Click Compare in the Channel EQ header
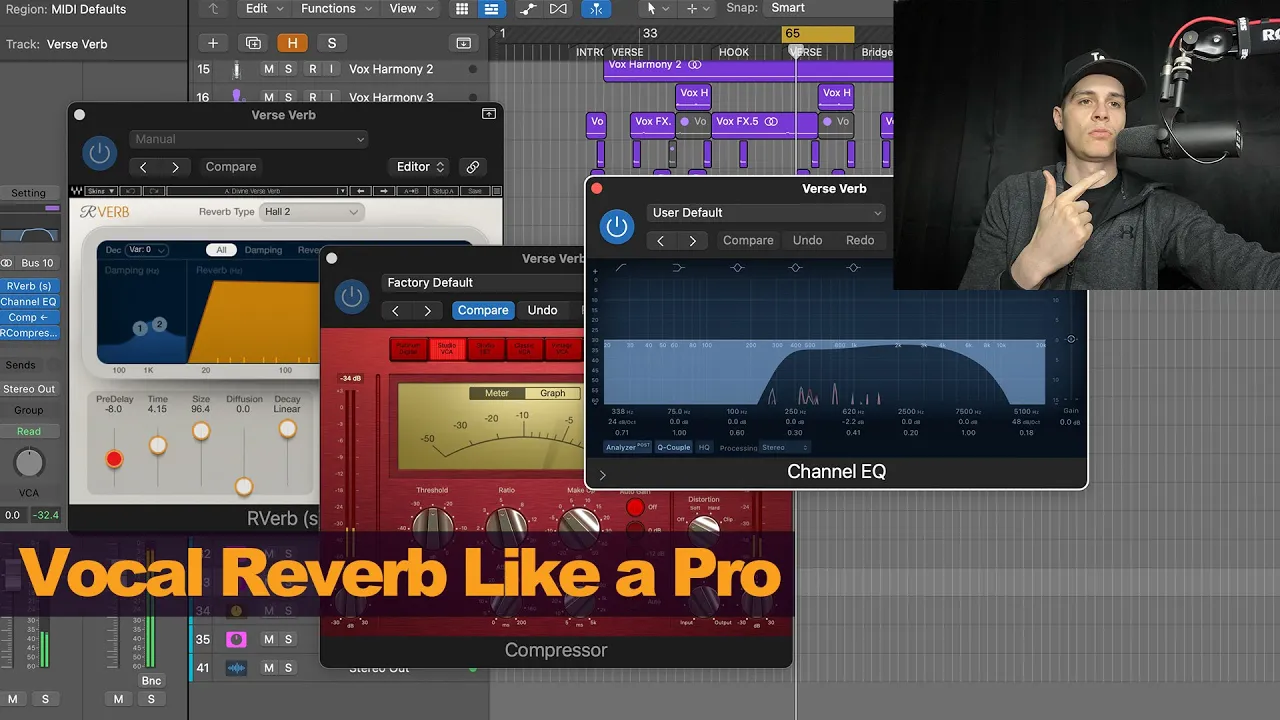 tap(748, 240)
